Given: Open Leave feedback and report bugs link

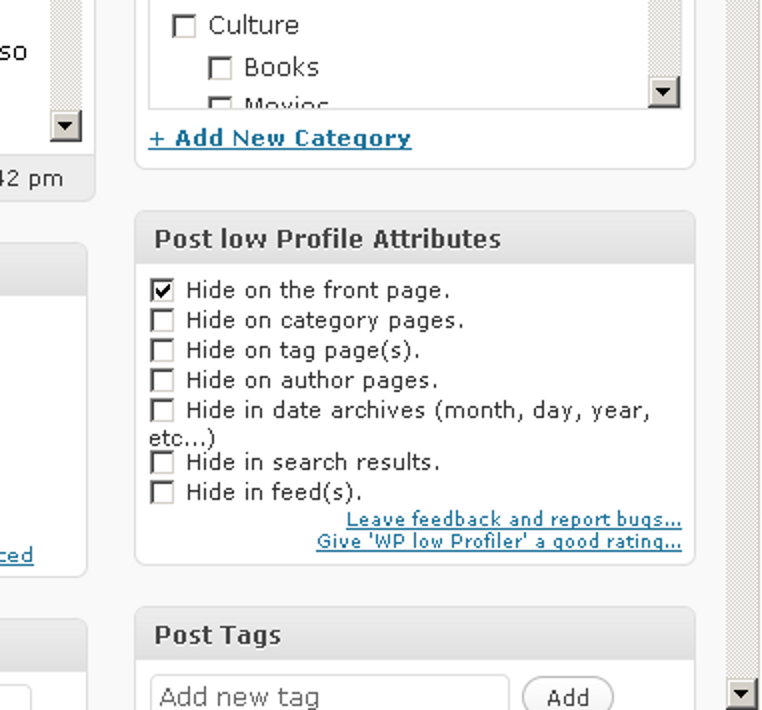Looking at the screenshot, I should click(x=514, y=520).
